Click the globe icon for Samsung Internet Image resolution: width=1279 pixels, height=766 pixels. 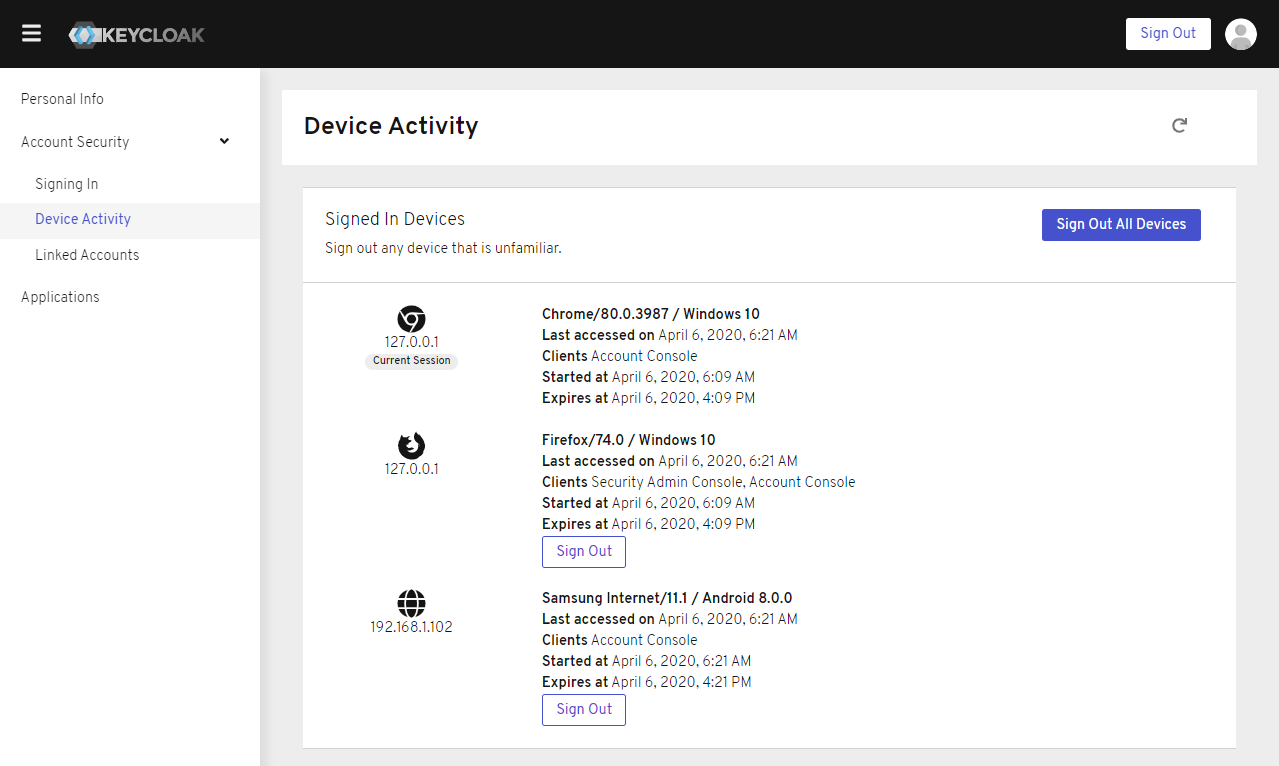(x=411, y=603)
